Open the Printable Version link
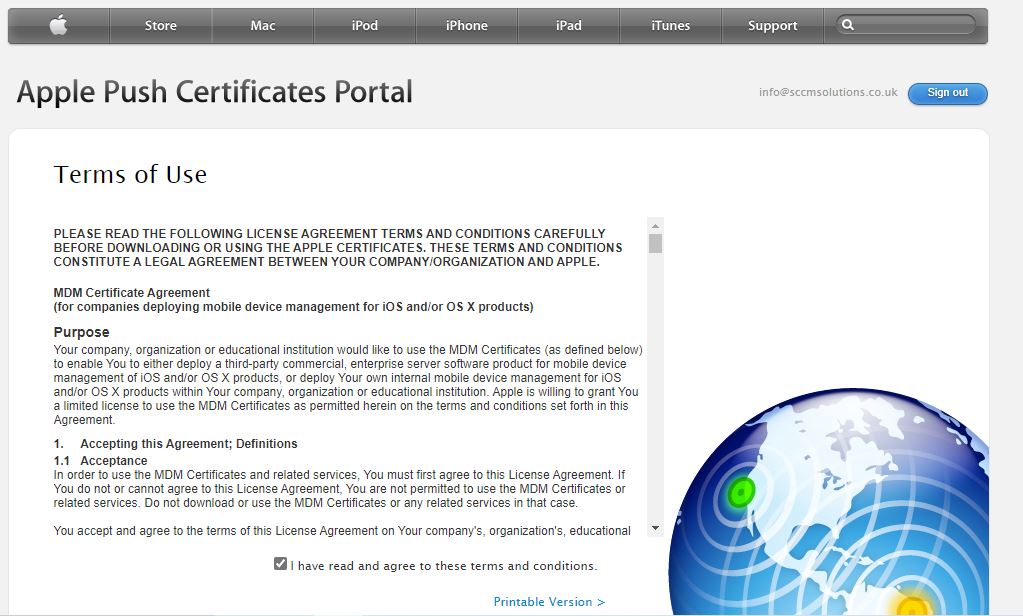1023x616 pixels. (549, 602)
